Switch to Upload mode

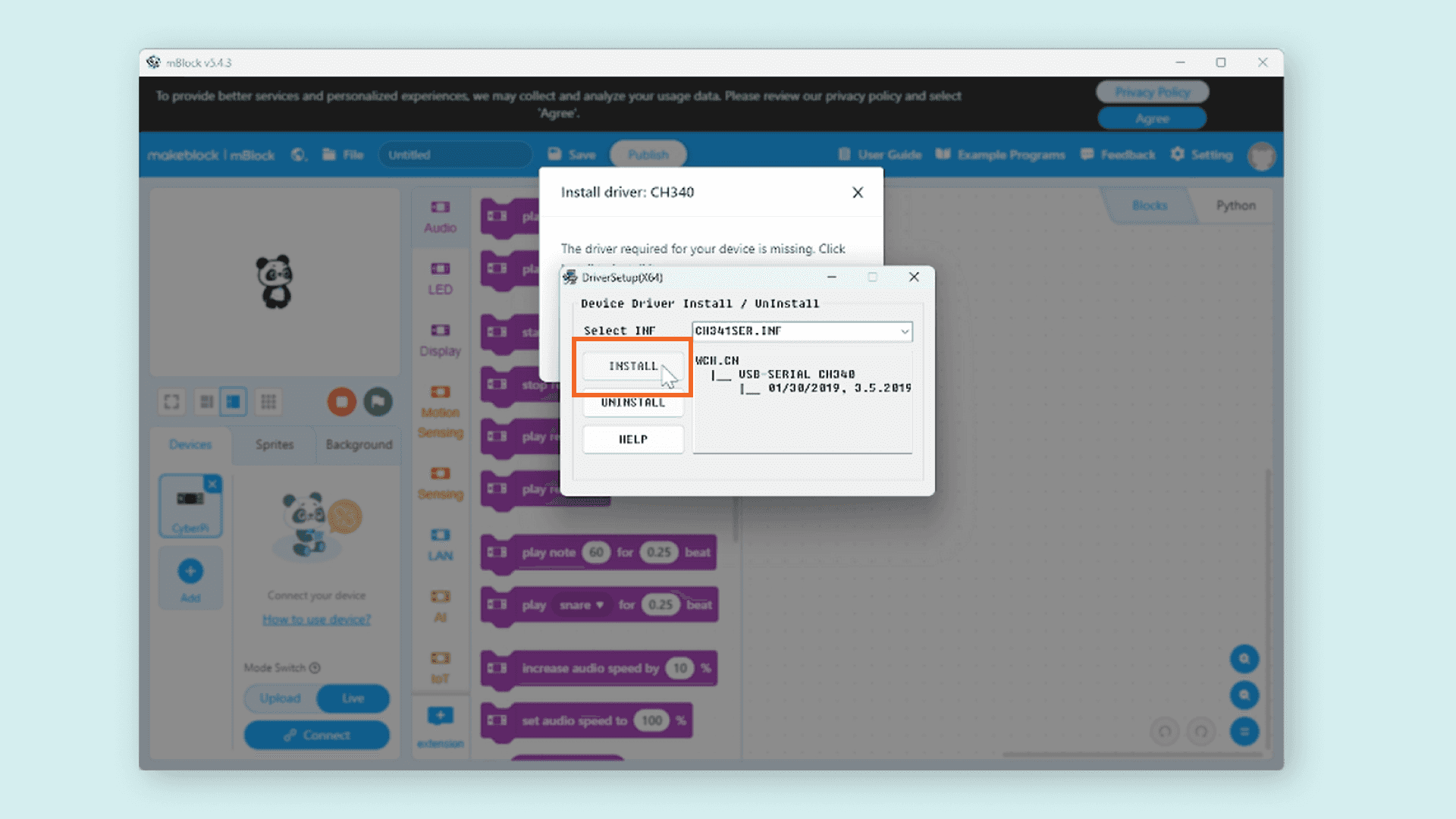coord(281,698)
